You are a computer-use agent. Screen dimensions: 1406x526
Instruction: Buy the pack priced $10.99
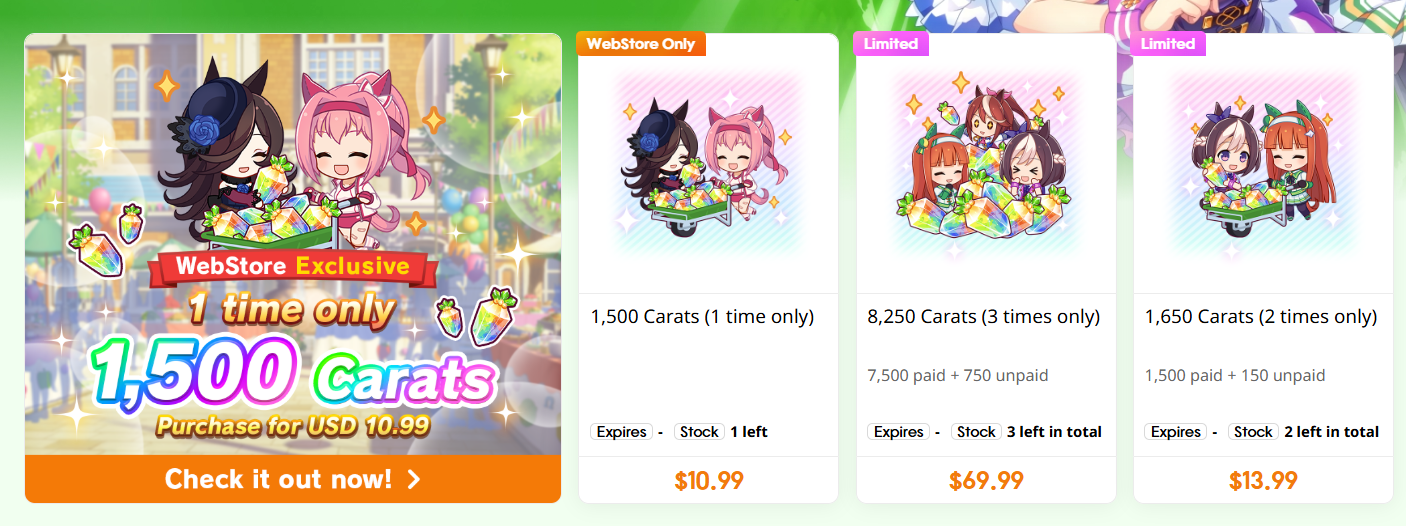pyautogui.click(x=709, y=480)
